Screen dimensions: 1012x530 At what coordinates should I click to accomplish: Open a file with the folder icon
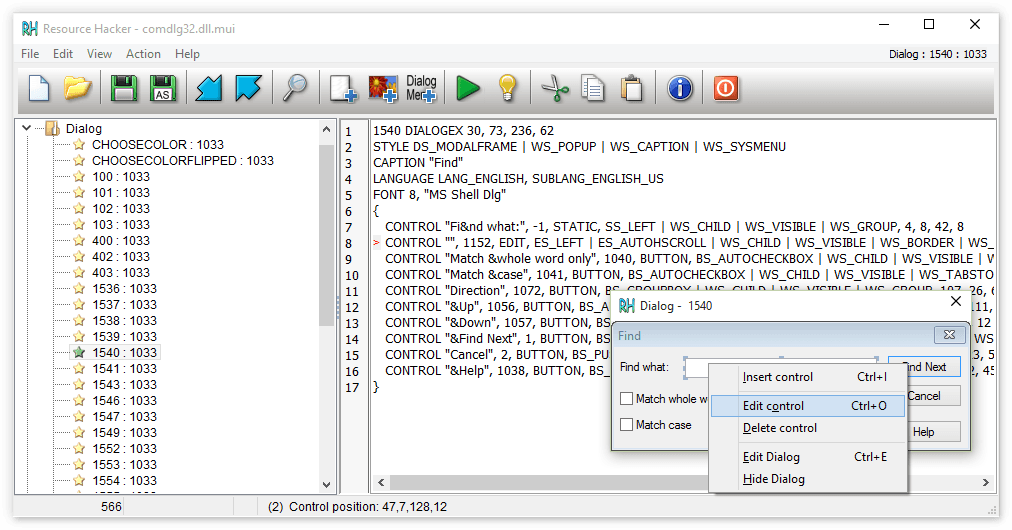tap(77, 88)
